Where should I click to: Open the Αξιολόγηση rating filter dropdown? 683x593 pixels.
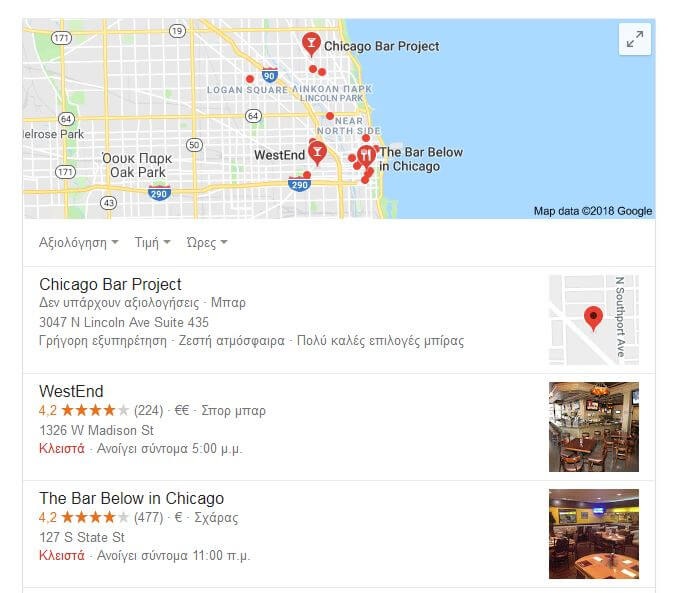coord(78,242)
